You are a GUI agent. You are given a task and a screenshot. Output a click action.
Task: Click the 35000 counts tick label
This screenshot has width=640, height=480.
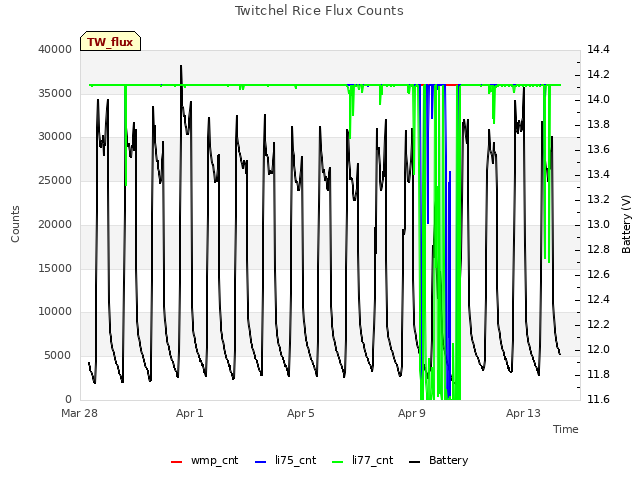pyautogui.click(x=55, y=93)
